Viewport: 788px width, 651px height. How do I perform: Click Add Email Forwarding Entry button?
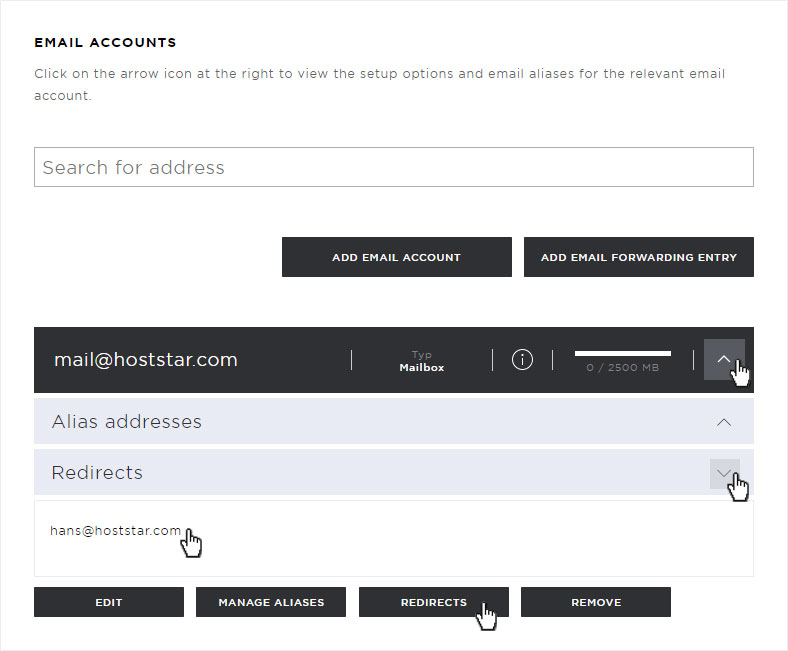tap(639, 257)
